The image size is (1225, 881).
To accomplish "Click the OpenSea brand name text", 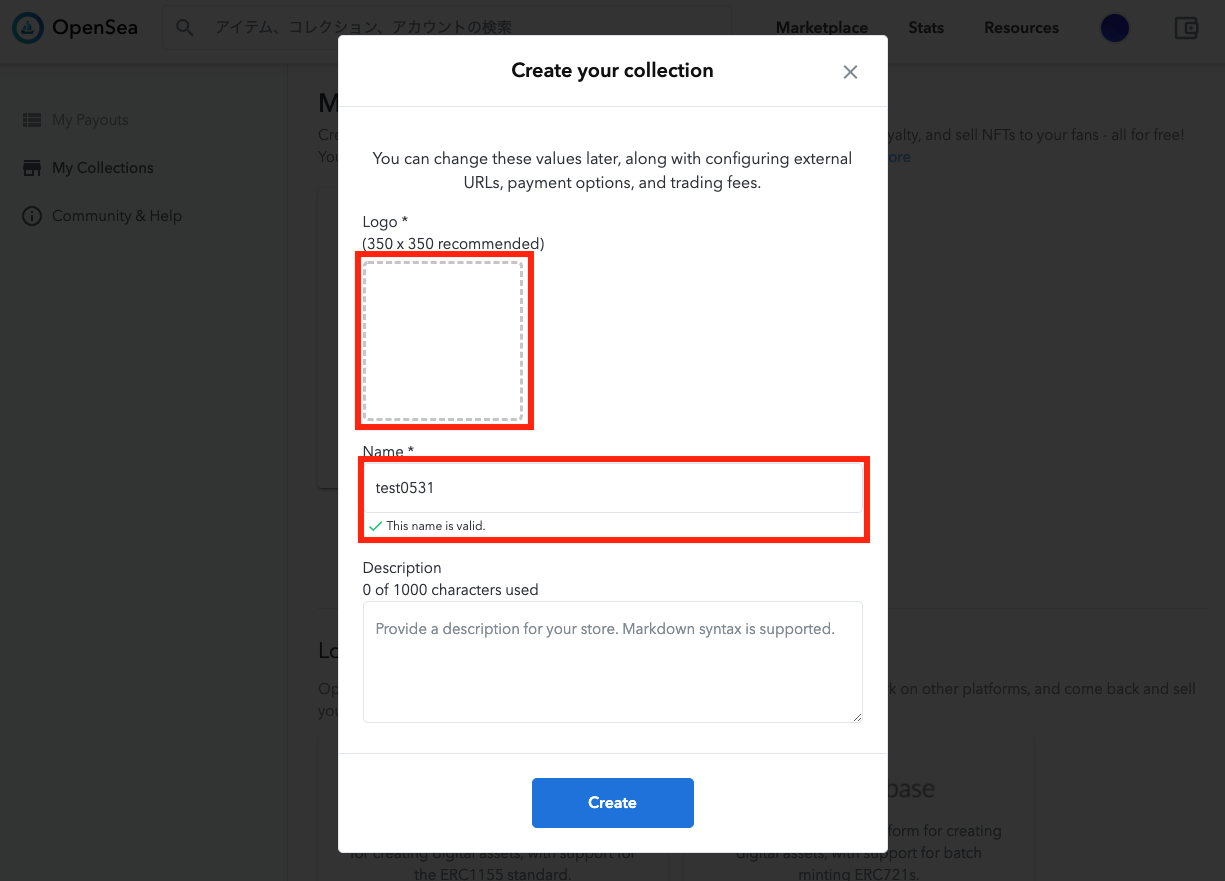I will (95, 28).
